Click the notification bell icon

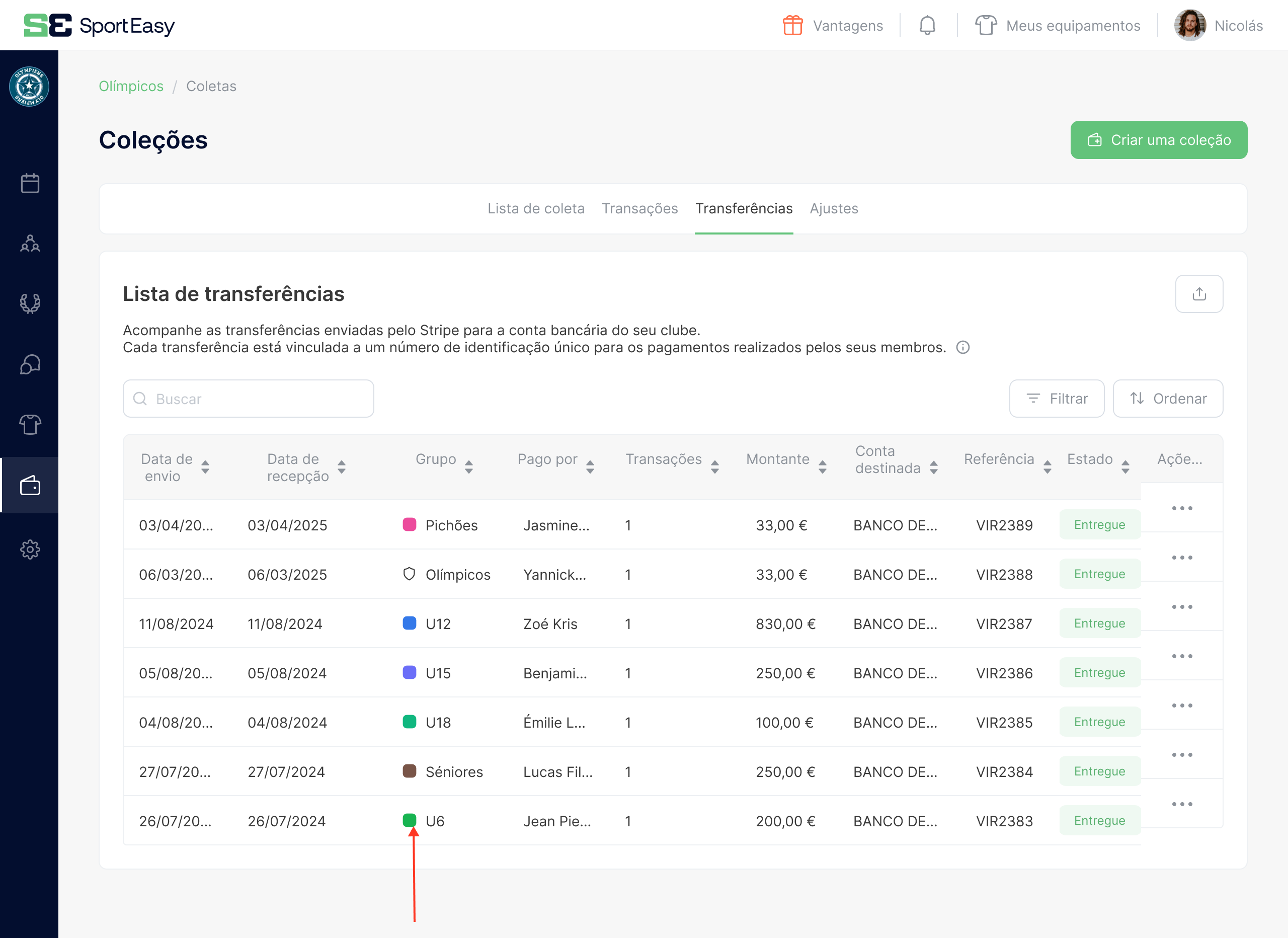927,26
